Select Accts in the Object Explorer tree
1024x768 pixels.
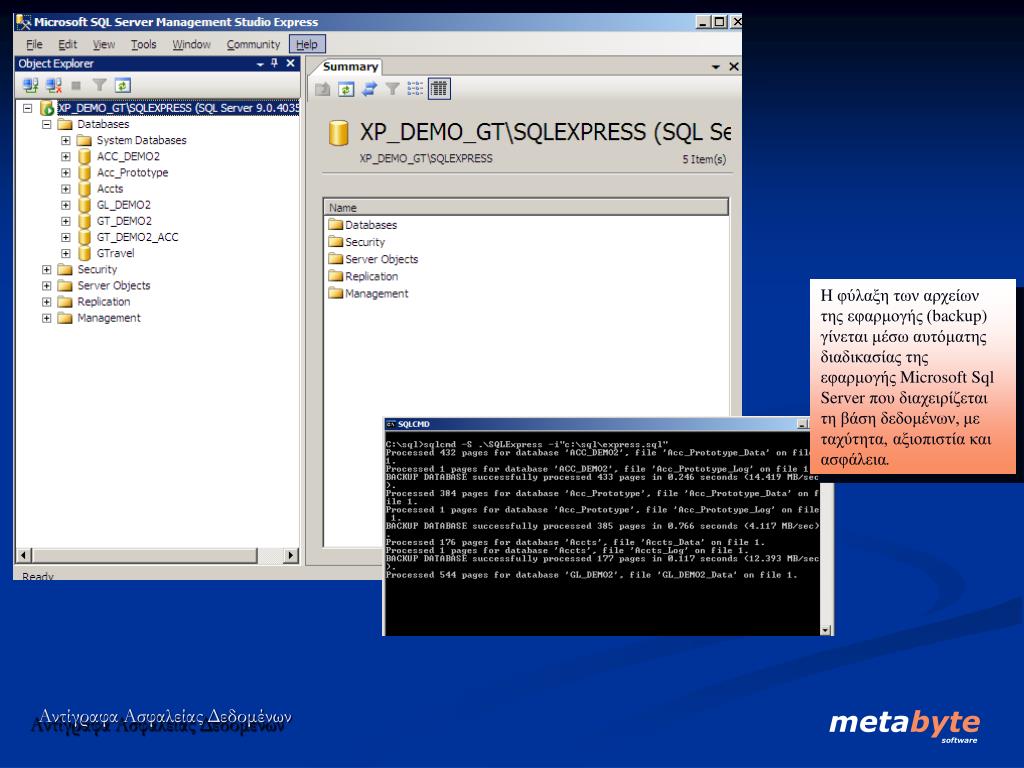point(110,189)
